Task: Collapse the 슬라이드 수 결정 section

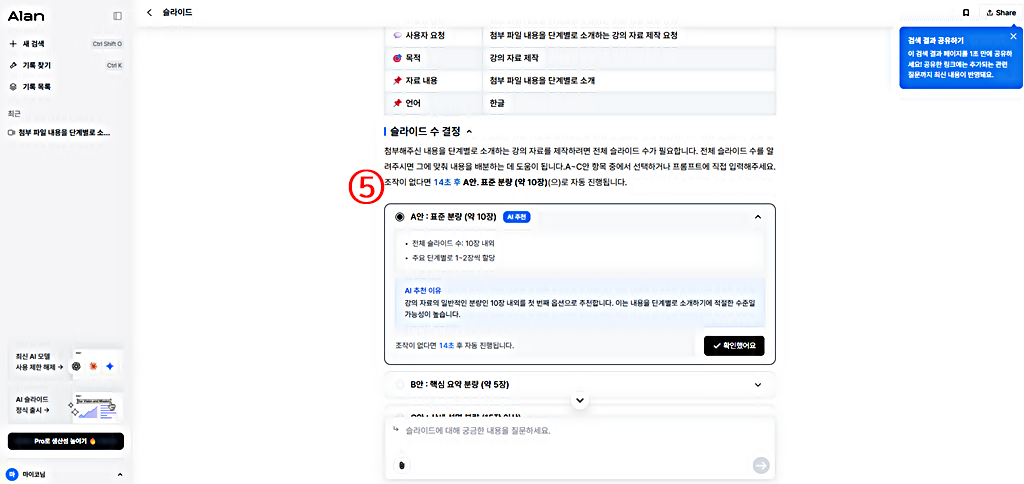Action: (x=470, y=132)
